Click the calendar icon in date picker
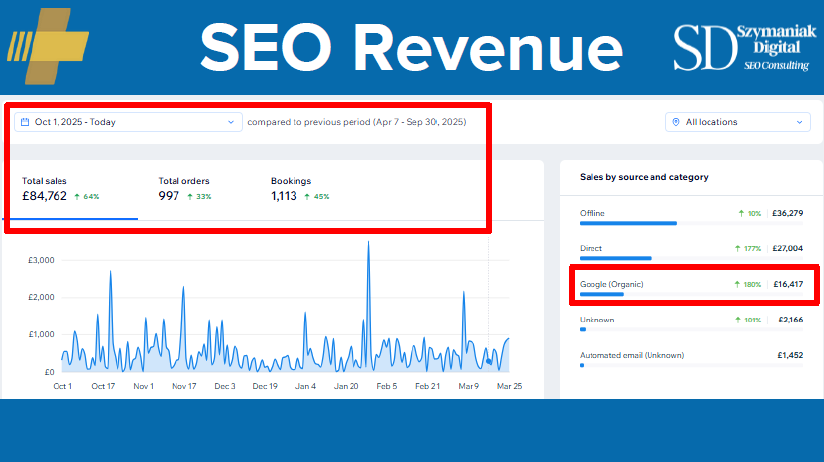 [x=25, y=122]
